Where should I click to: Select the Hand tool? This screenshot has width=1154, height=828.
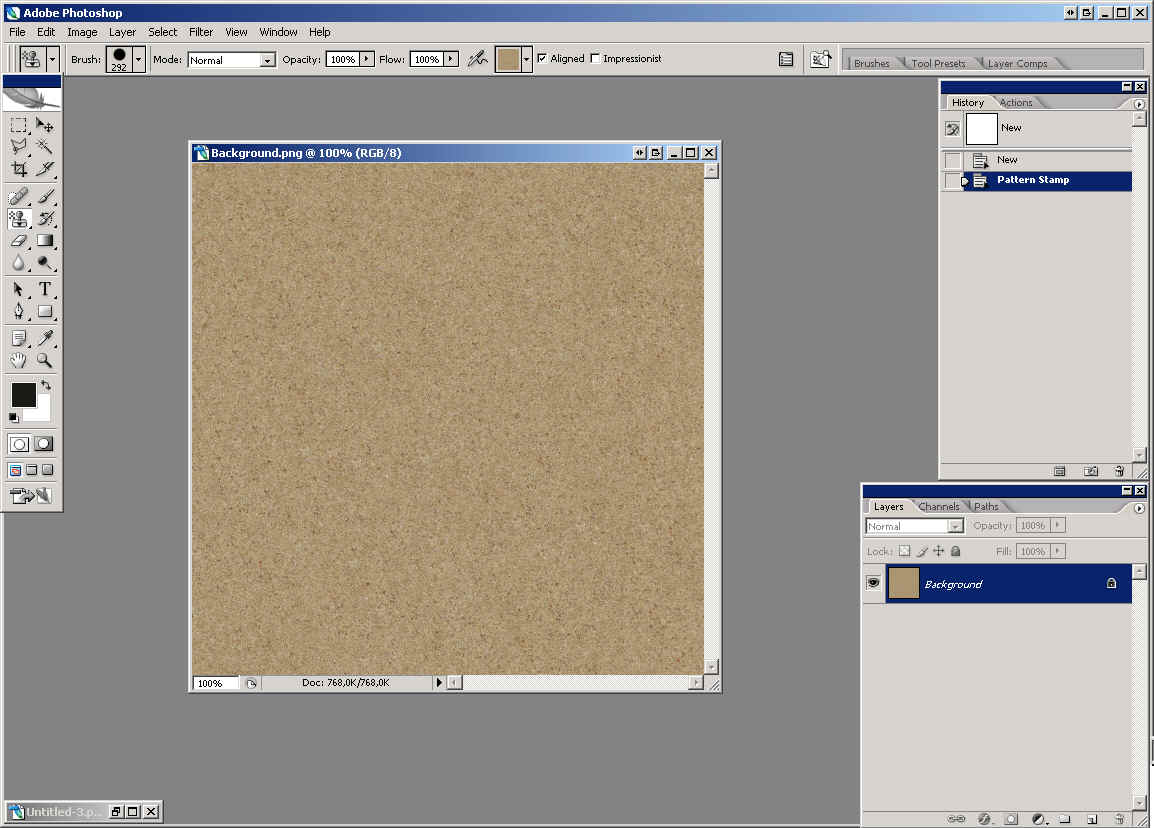pos(19,361)
